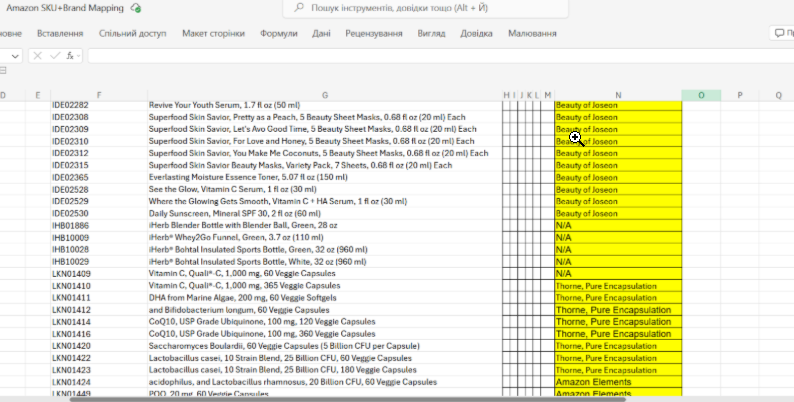Screen dimensions: 794x402
Task: Select column Q header
Action: [x=778, y=95]
